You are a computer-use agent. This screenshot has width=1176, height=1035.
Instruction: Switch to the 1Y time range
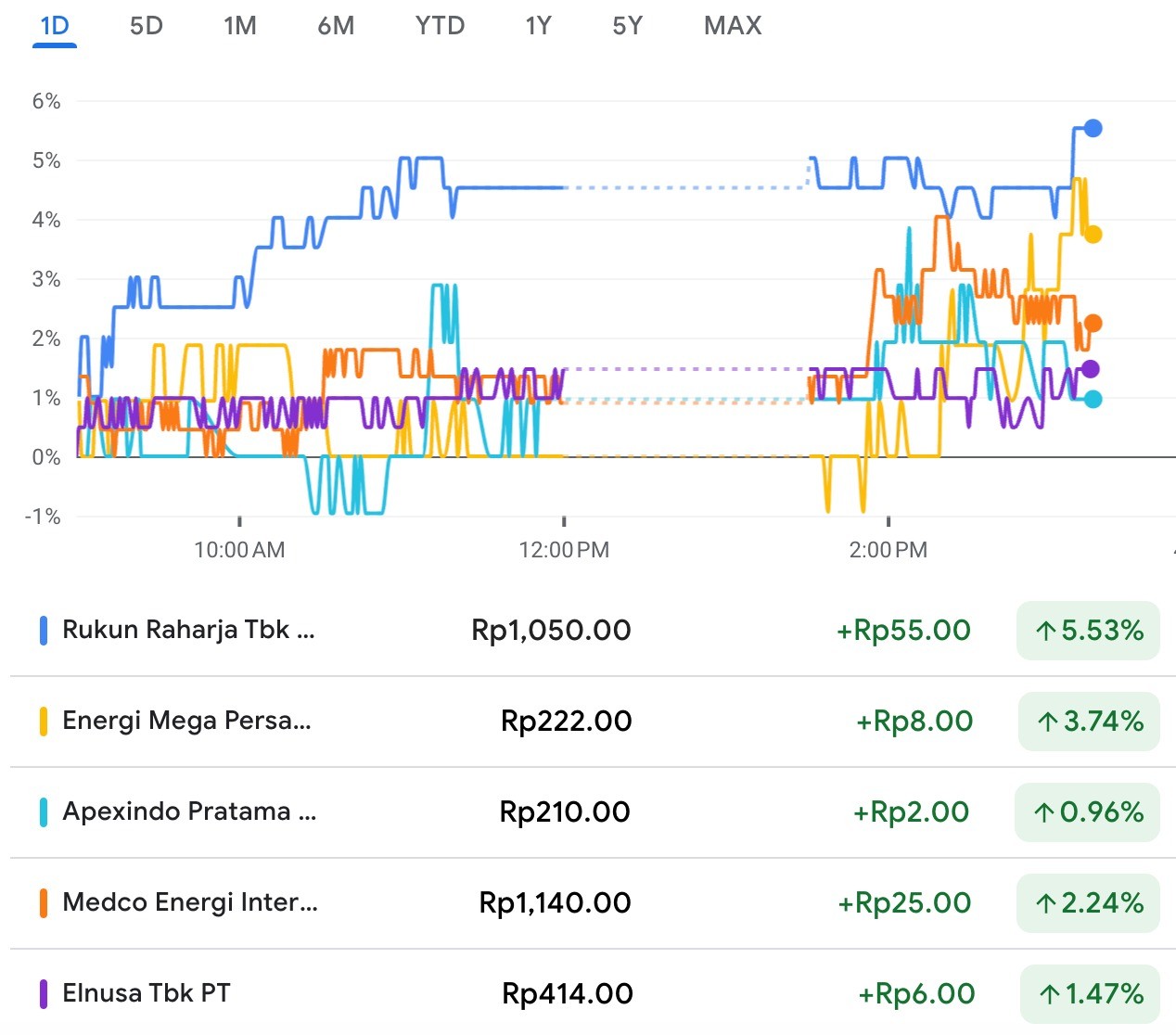pos(538,26)
